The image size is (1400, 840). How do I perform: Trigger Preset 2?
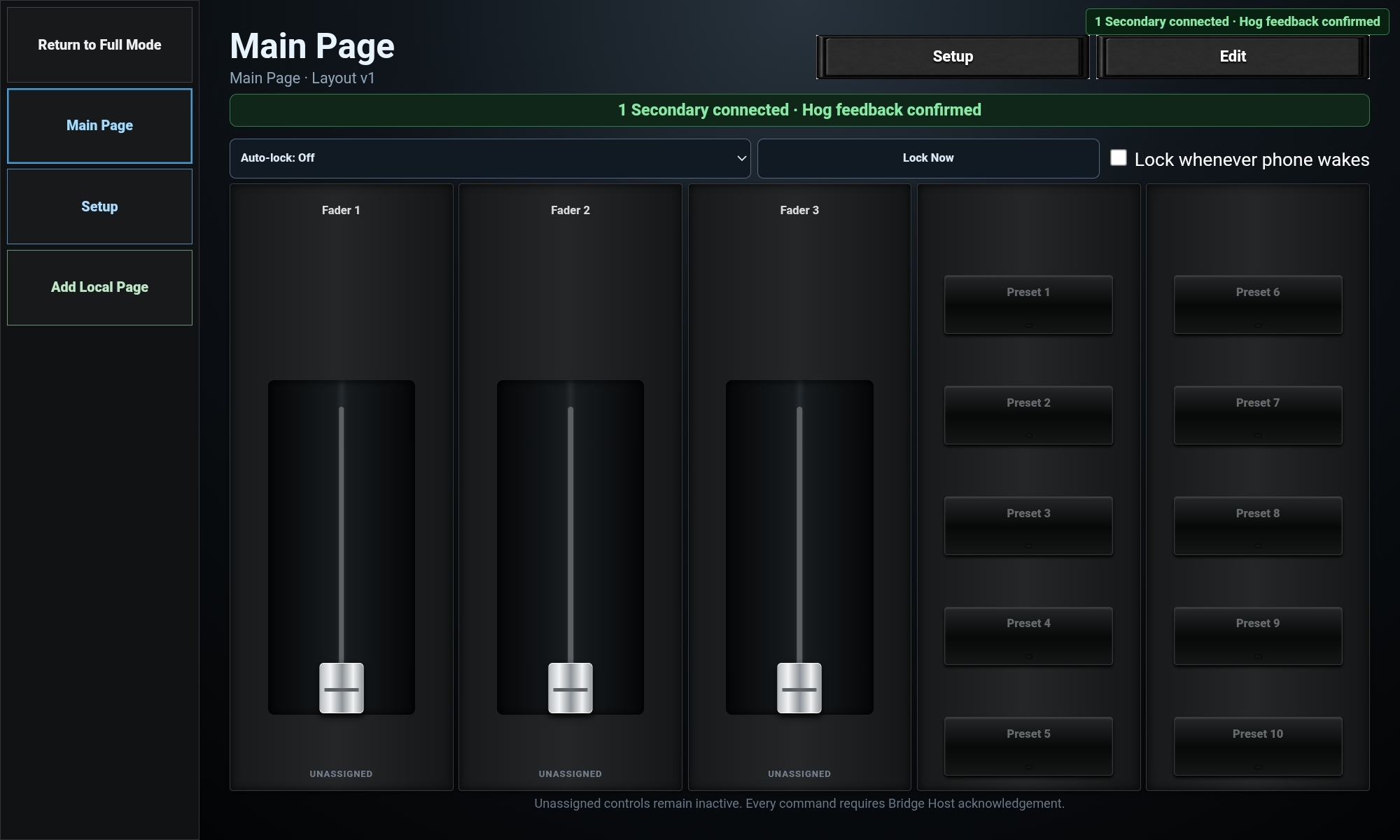1028,415
